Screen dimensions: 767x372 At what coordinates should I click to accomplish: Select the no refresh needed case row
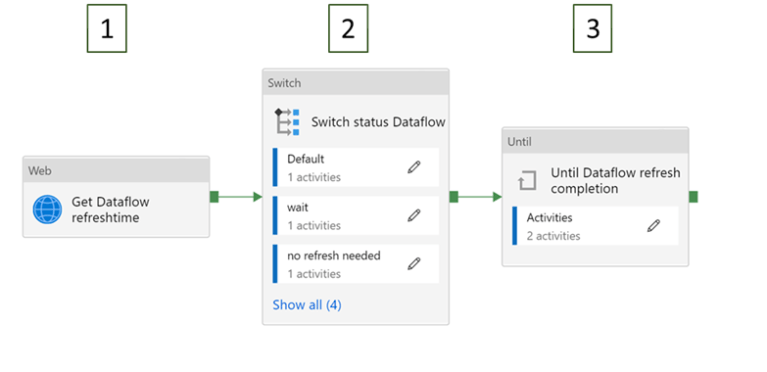click(356, 264)
